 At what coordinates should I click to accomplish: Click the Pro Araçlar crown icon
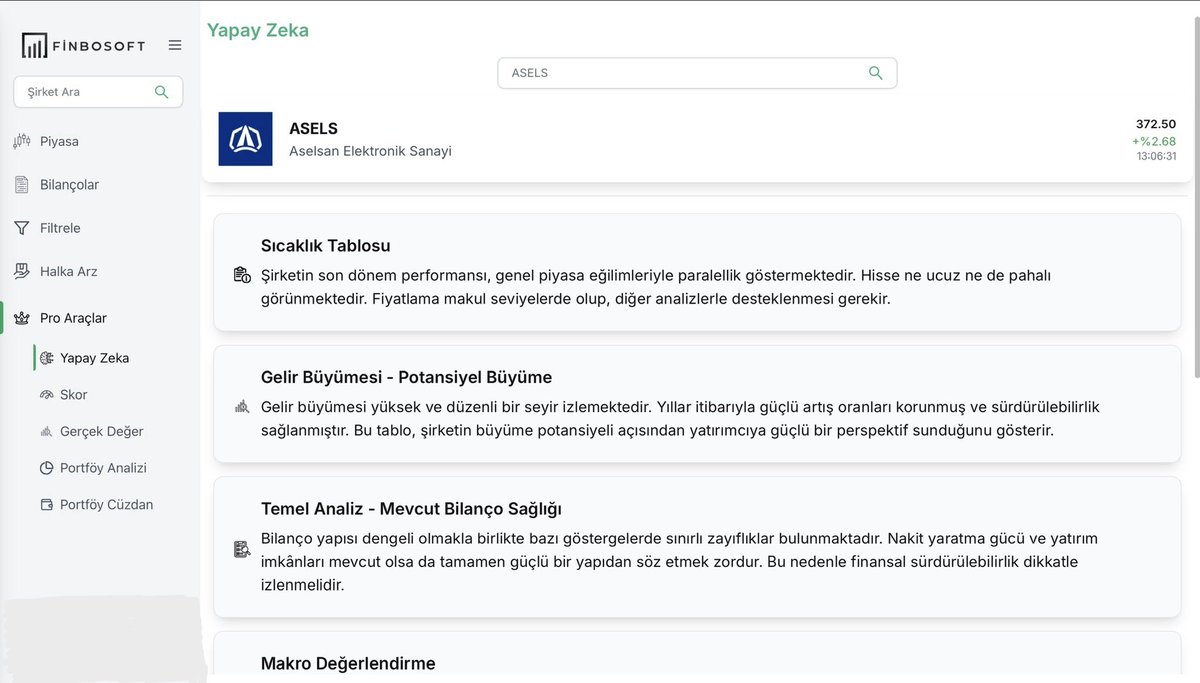(22, 318)
